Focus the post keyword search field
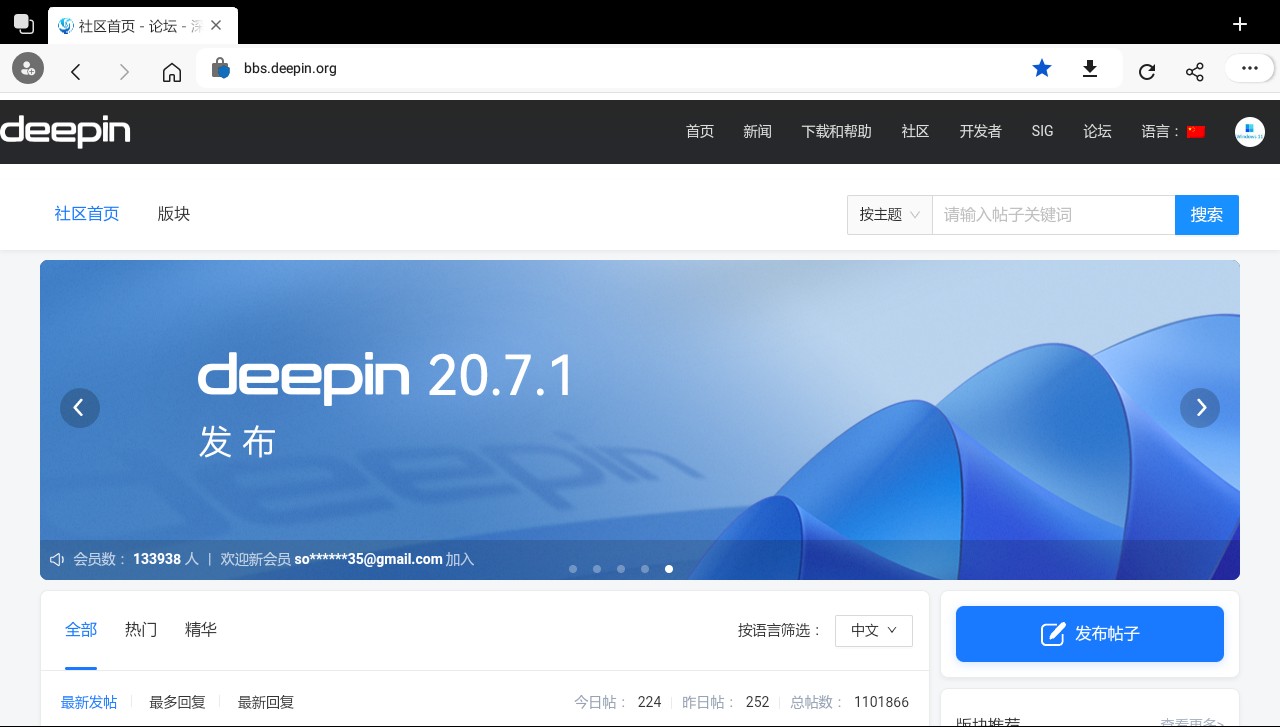 1053,215
